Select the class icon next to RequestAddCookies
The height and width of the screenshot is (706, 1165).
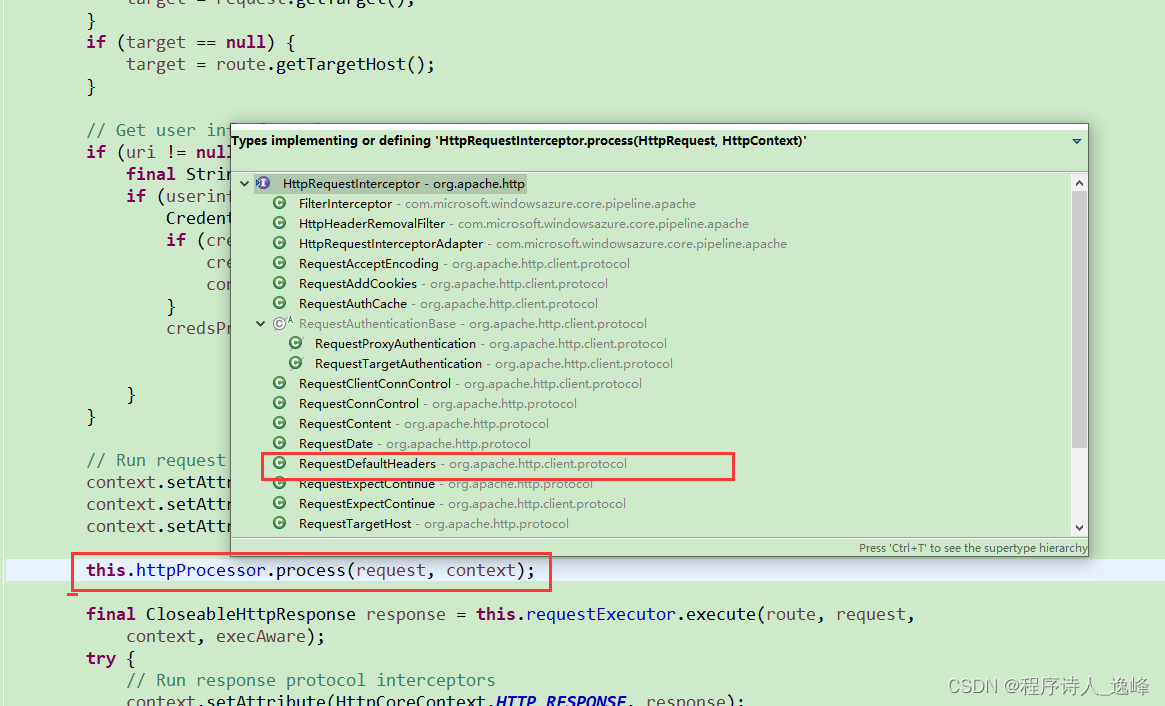click(280, 283)
